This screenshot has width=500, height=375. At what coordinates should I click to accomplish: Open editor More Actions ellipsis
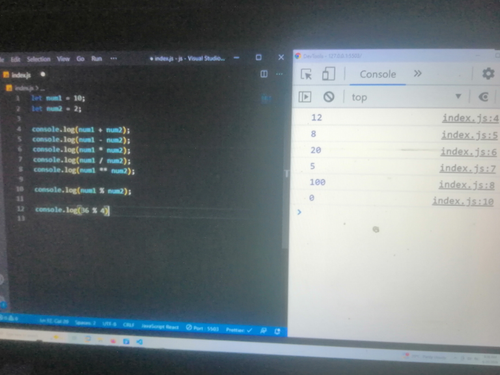click(x=279, y=74)
